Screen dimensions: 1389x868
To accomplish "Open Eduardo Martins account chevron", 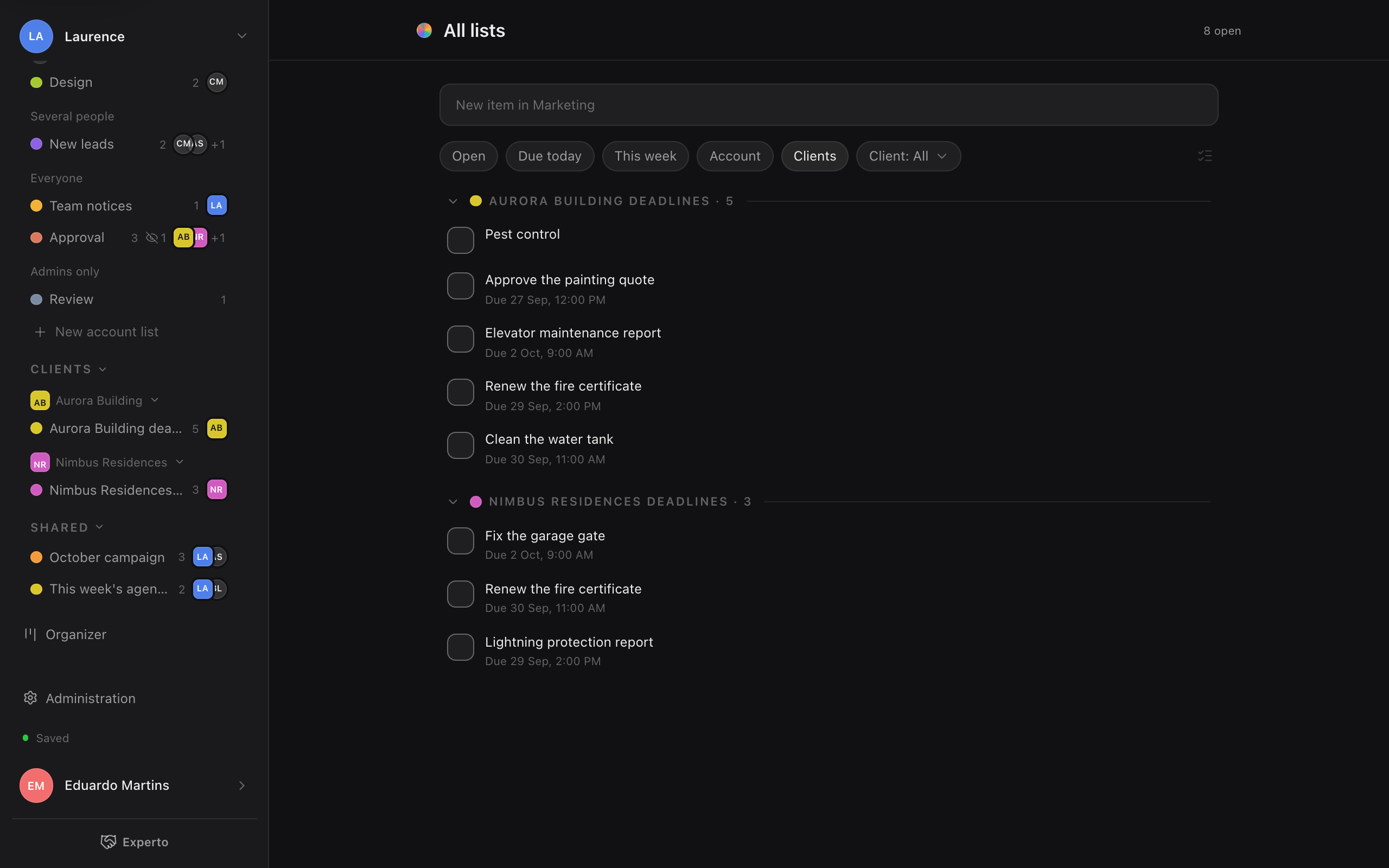I will coord(241,786).
